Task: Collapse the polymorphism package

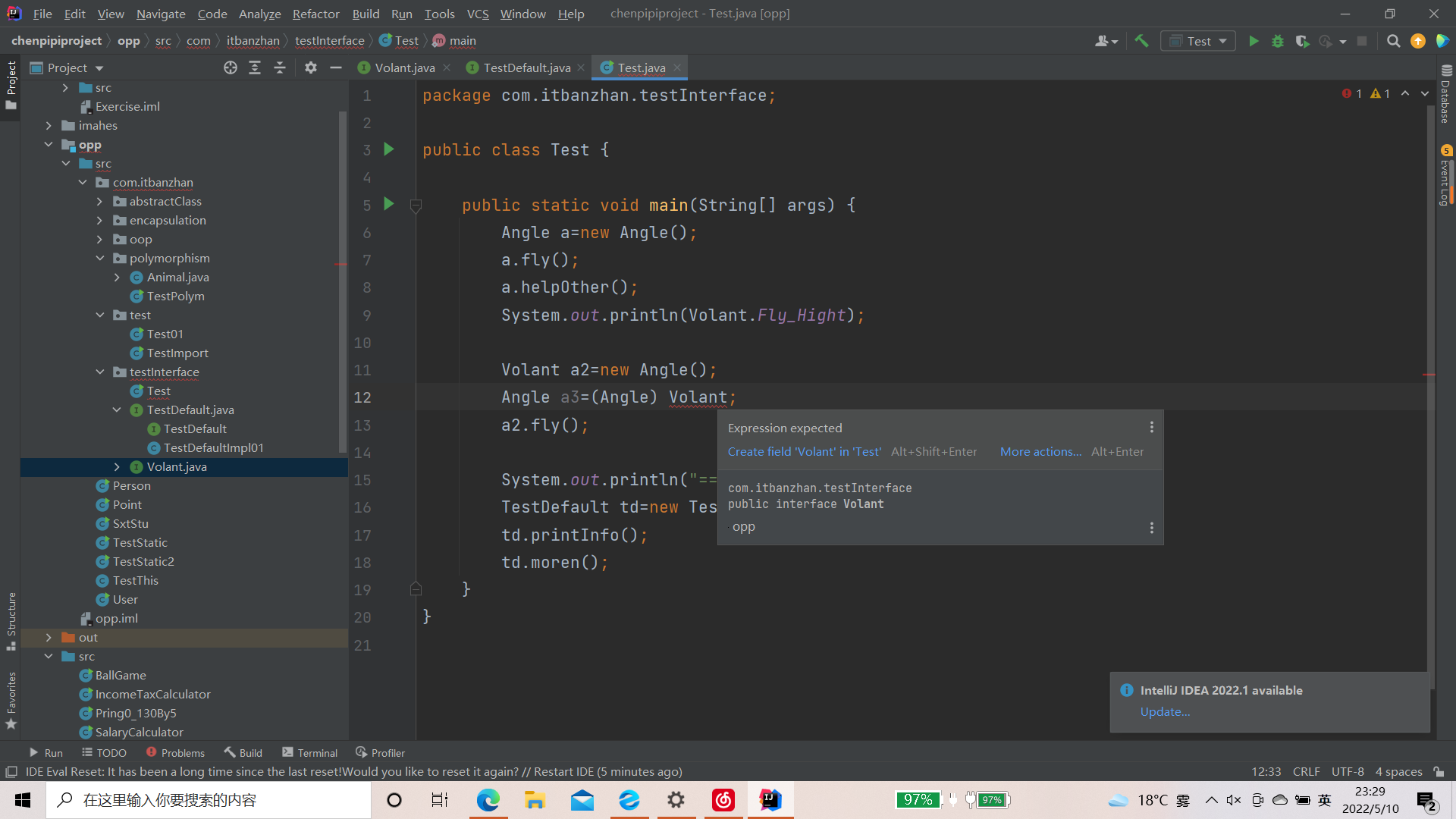Action: pyautogui.click(x=99, y=258)
